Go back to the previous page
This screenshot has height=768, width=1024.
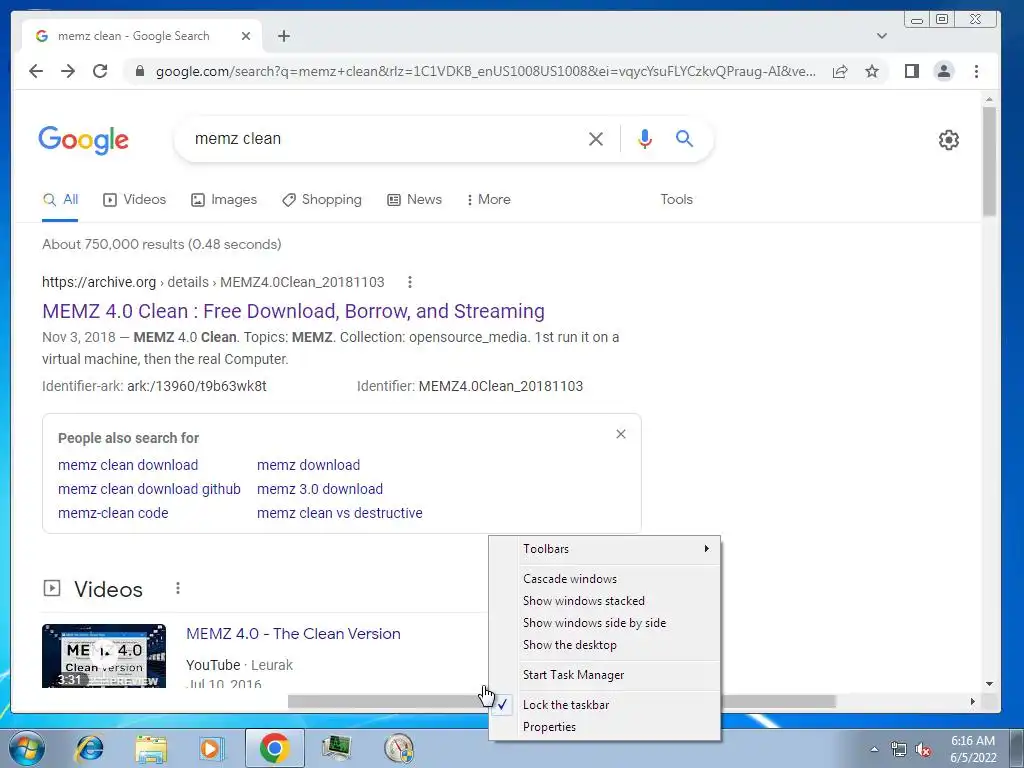coord(36,71)
